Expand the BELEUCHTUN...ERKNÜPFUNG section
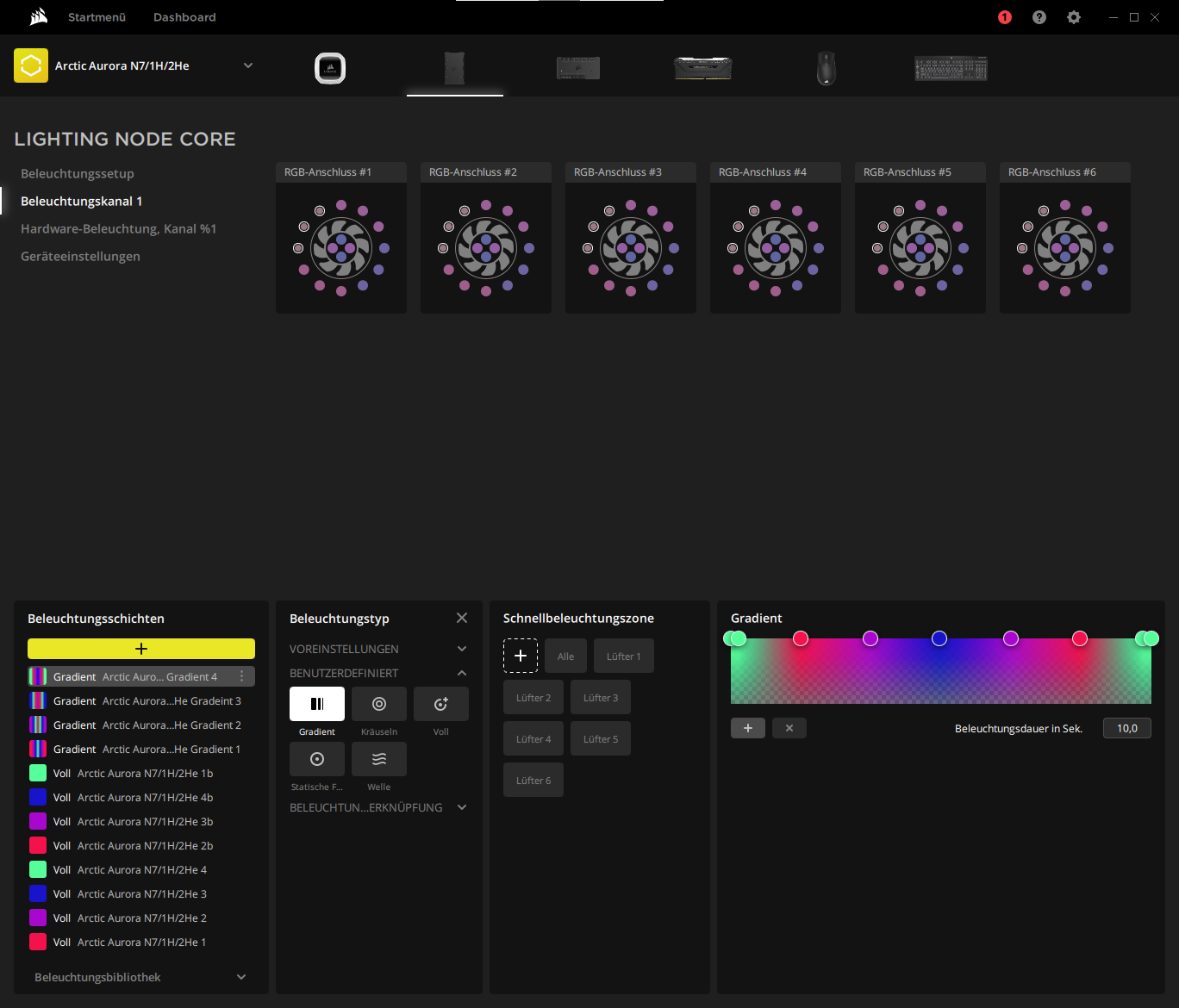1179x1008 pixels. pos(462,807)
